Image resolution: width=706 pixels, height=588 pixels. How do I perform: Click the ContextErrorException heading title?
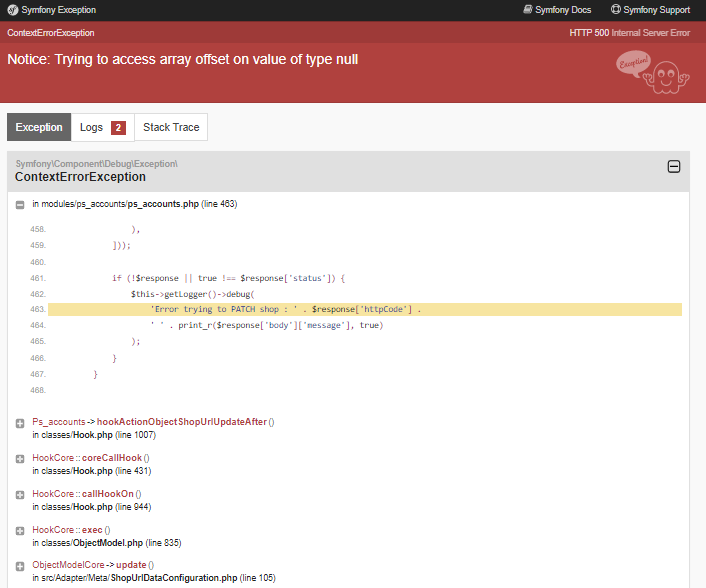point(80,177)
